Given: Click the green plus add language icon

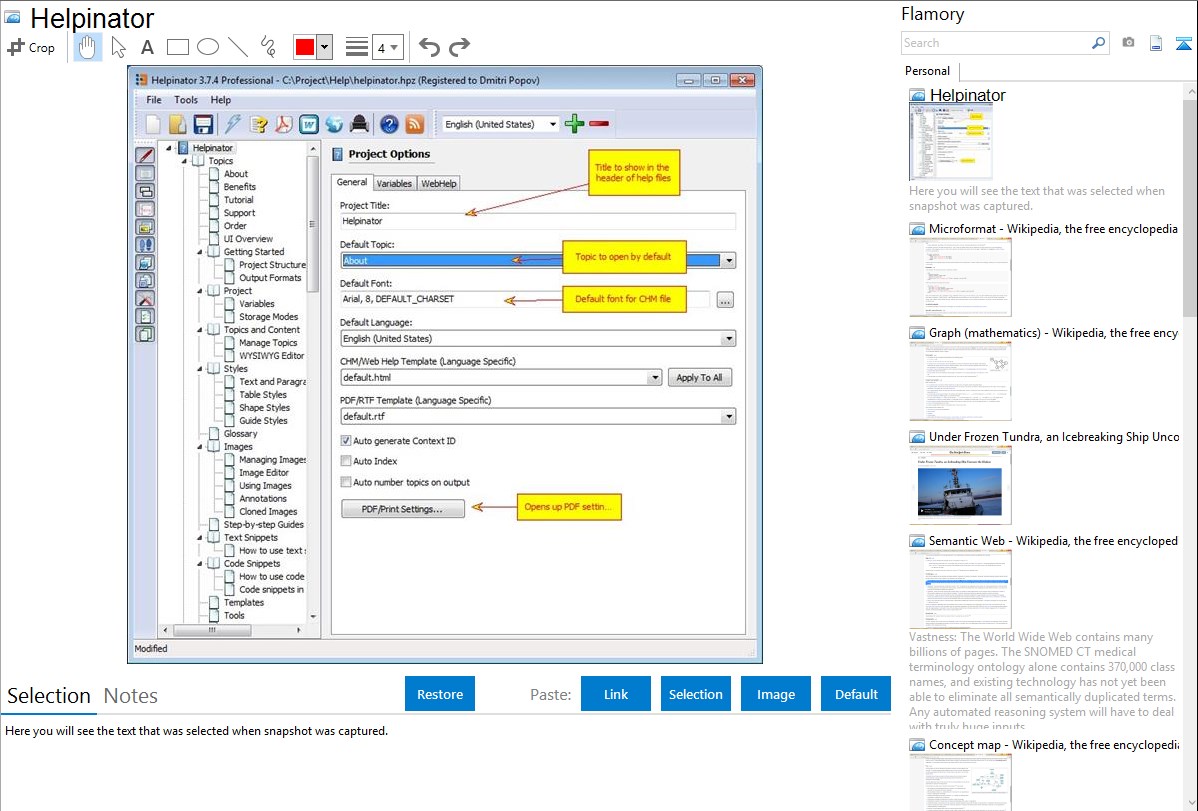Looking at the screenshot, I should coord(575,124).
